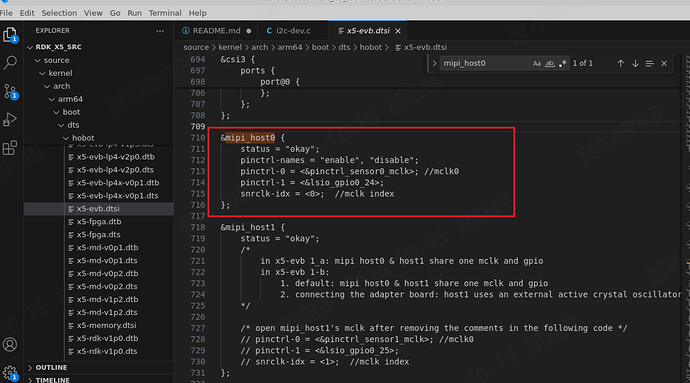
Task: Go to next find match
Action: (x=635, y=63)
